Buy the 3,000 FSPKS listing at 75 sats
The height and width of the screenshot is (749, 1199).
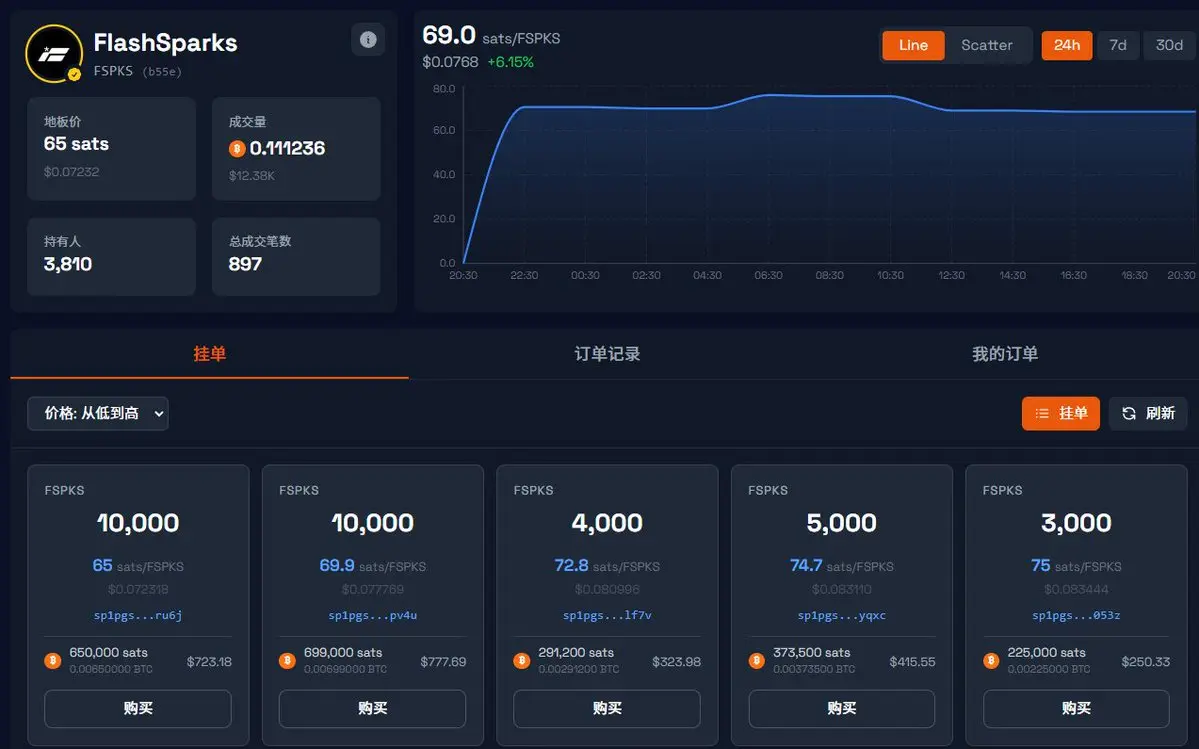pyautogui.click(x=1076, y=708)
